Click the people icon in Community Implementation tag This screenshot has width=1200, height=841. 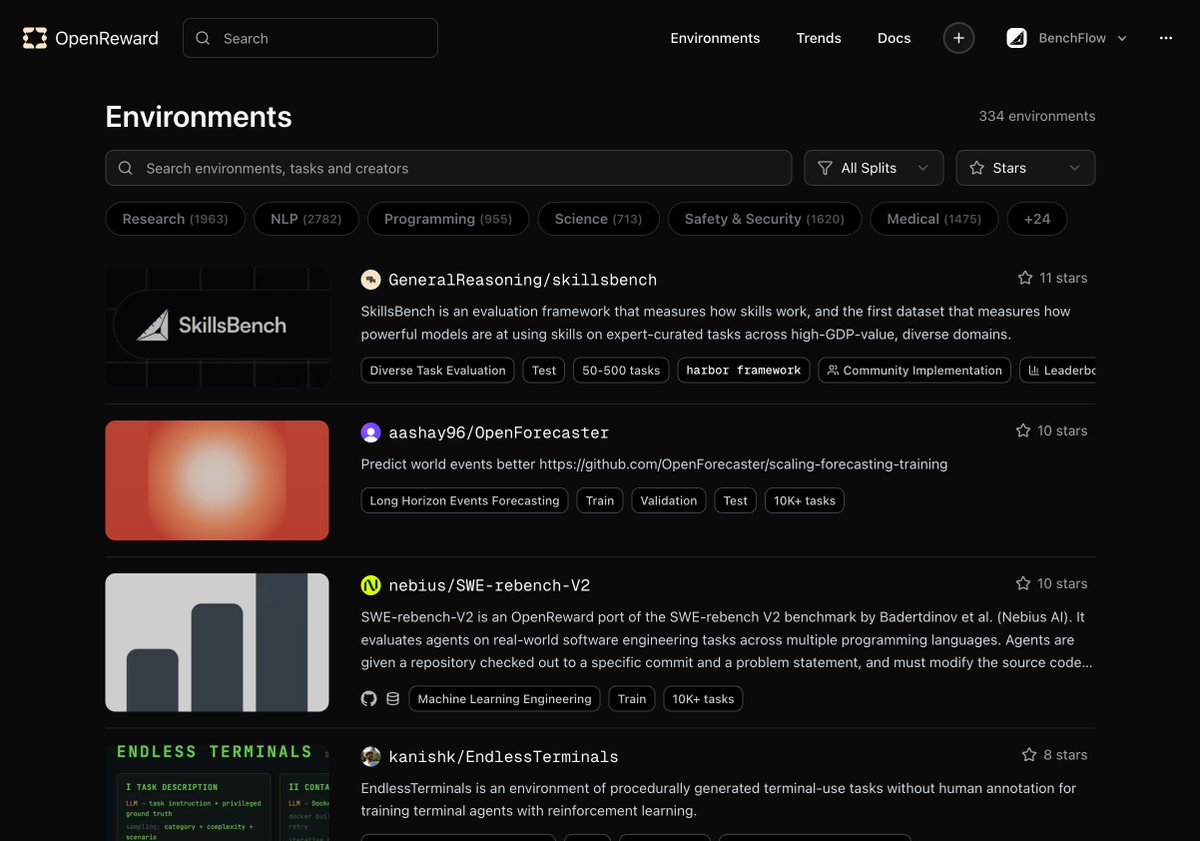point(833,370)
